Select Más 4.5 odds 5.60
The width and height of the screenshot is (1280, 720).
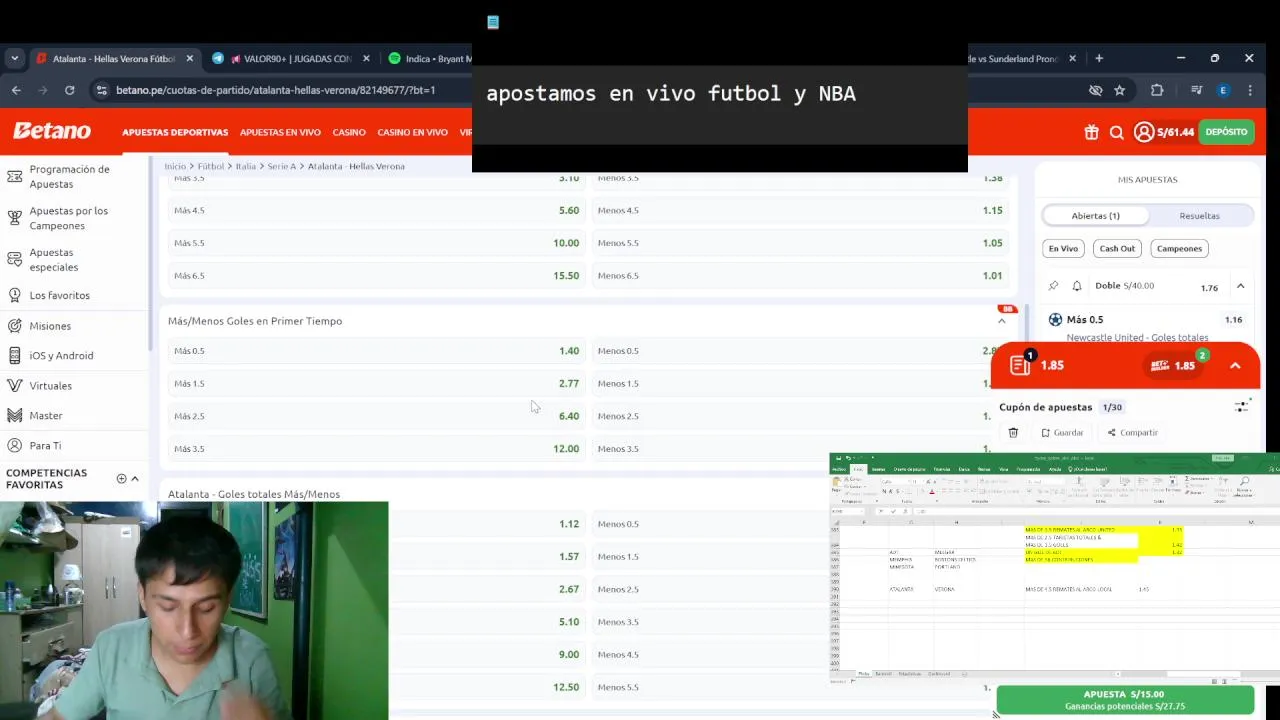click(x=376, y=211)
